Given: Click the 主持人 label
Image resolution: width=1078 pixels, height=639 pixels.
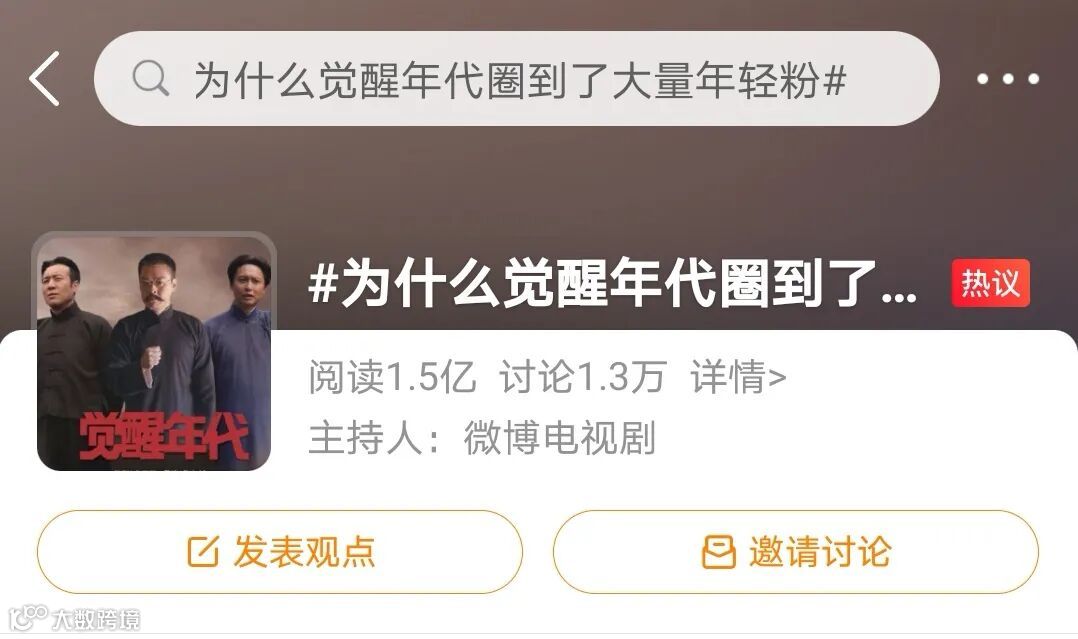Looking at the screenshot, I should 375,438.
